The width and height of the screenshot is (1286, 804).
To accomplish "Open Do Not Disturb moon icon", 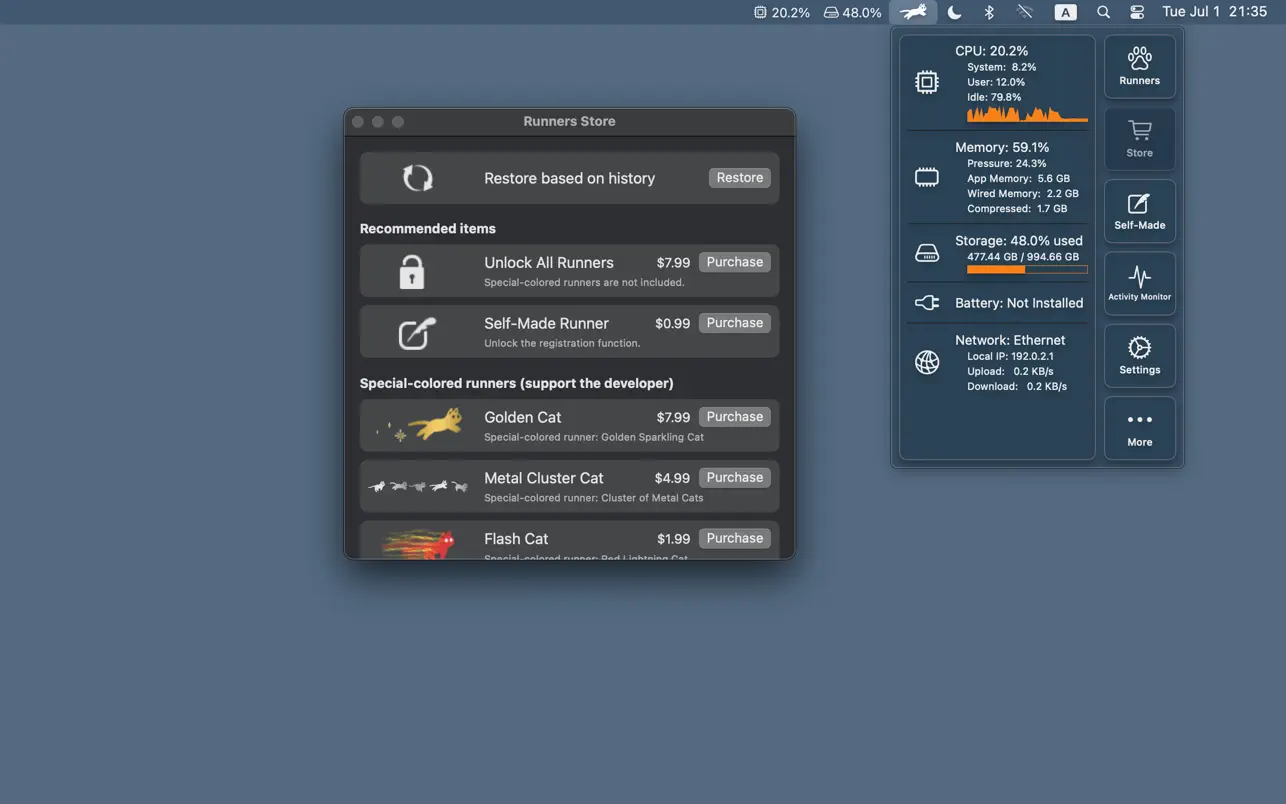I will click(x=954, y=12).
